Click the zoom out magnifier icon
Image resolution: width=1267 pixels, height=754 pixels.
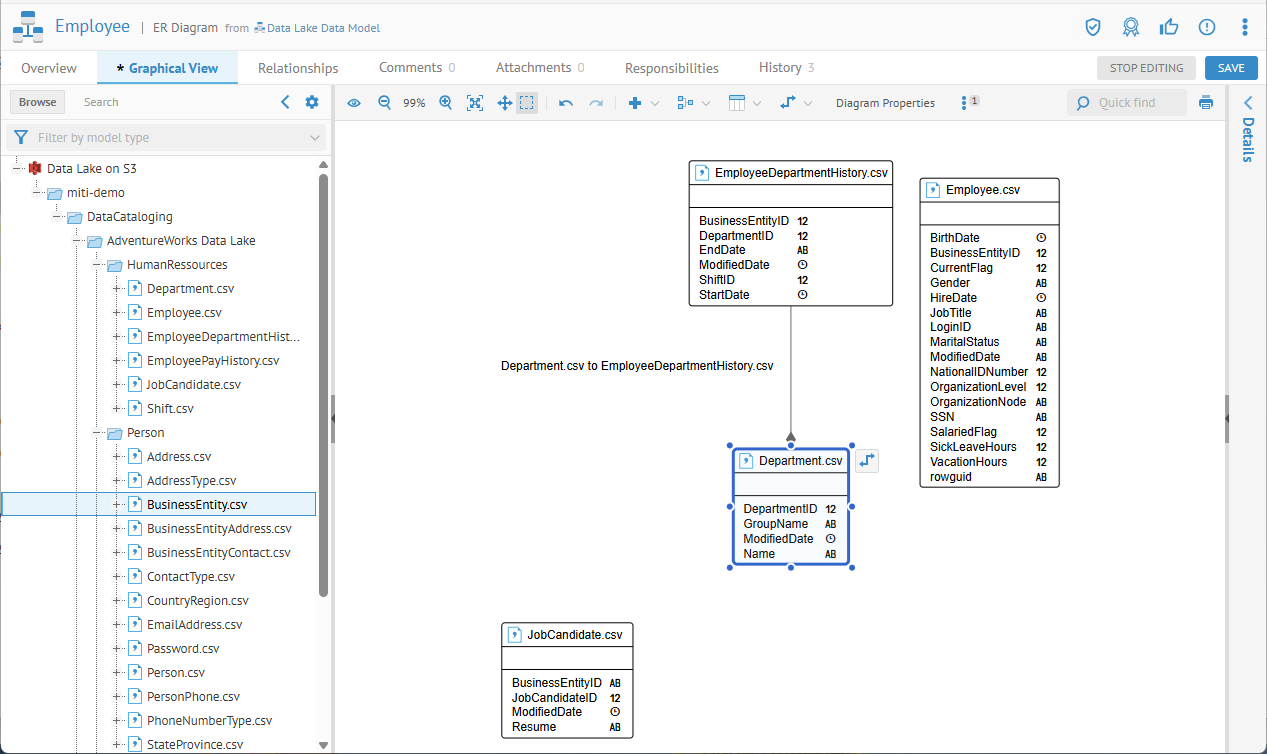pyautogui.click(x=384, y=103)
